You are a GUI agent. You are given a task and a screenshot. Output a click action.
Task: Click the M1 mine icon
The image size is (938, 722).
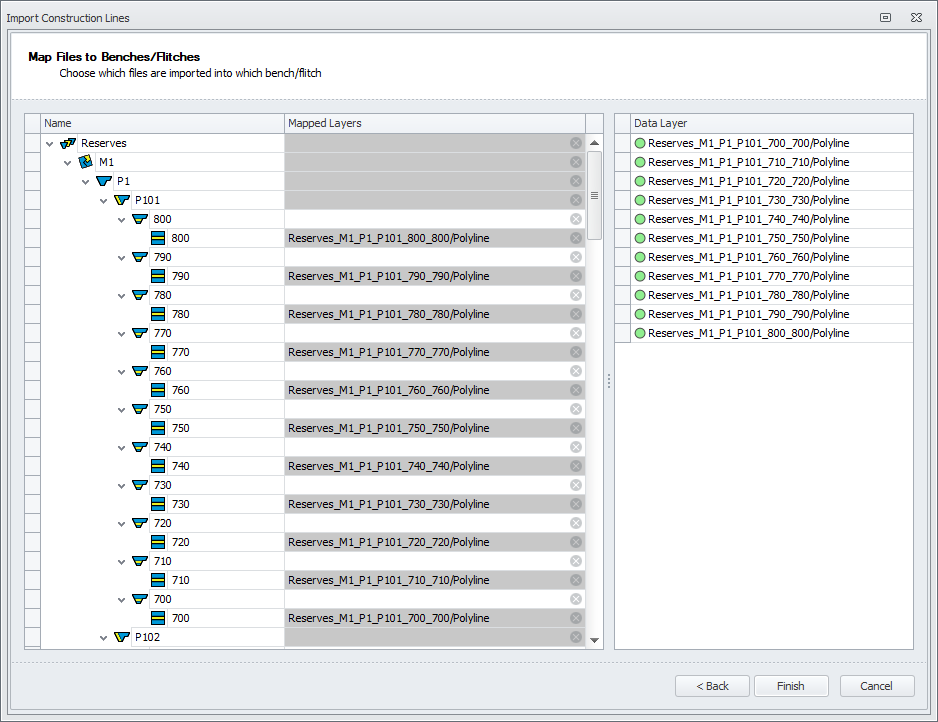(x=86, y=162)
